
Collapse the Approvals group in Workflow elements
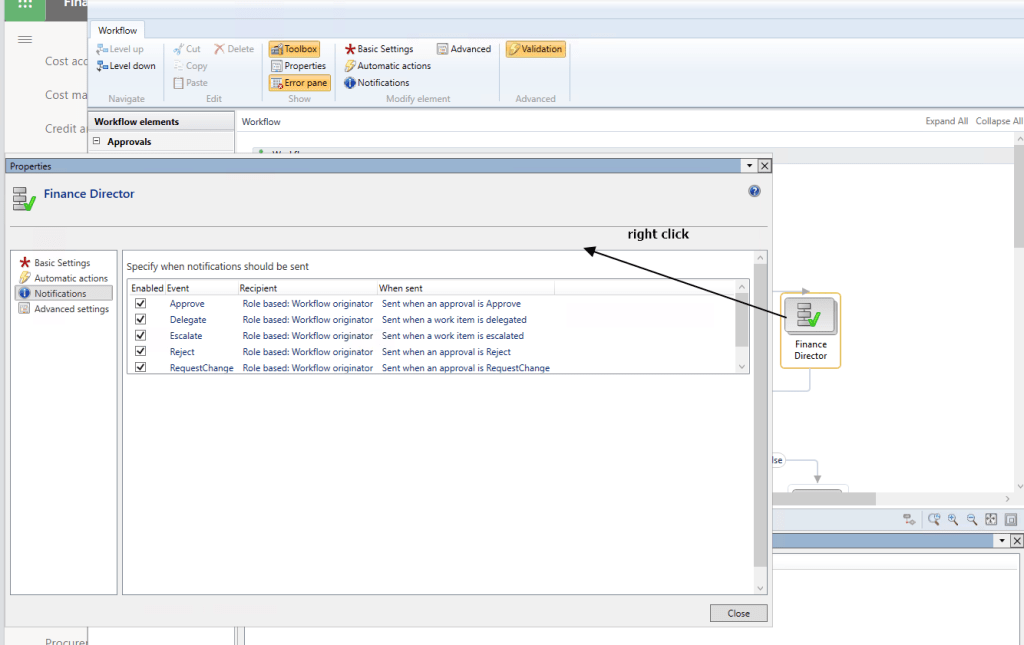point(97,142)
